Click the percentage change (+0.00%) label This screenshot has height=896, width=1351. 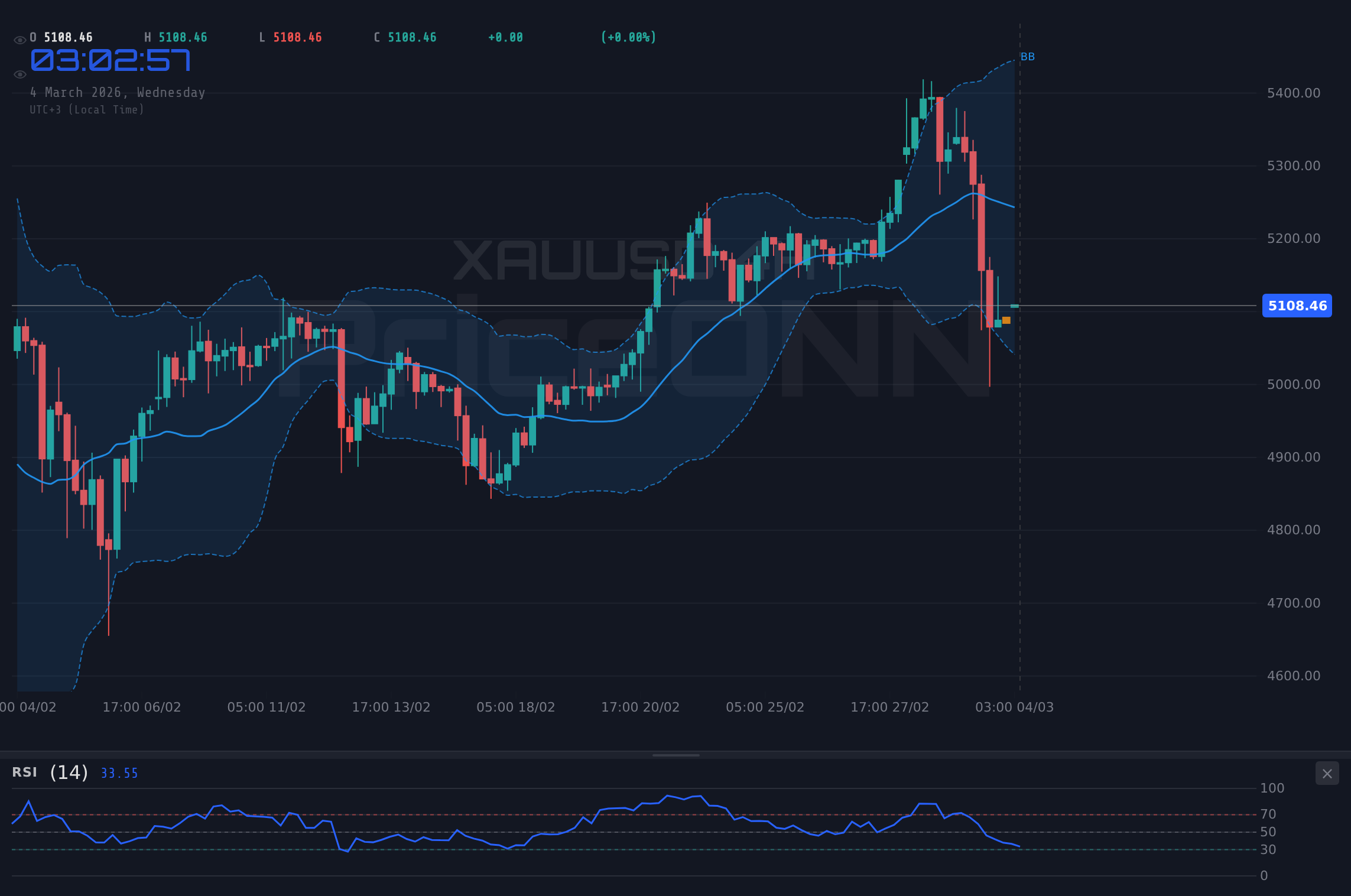tap(628, 37)
